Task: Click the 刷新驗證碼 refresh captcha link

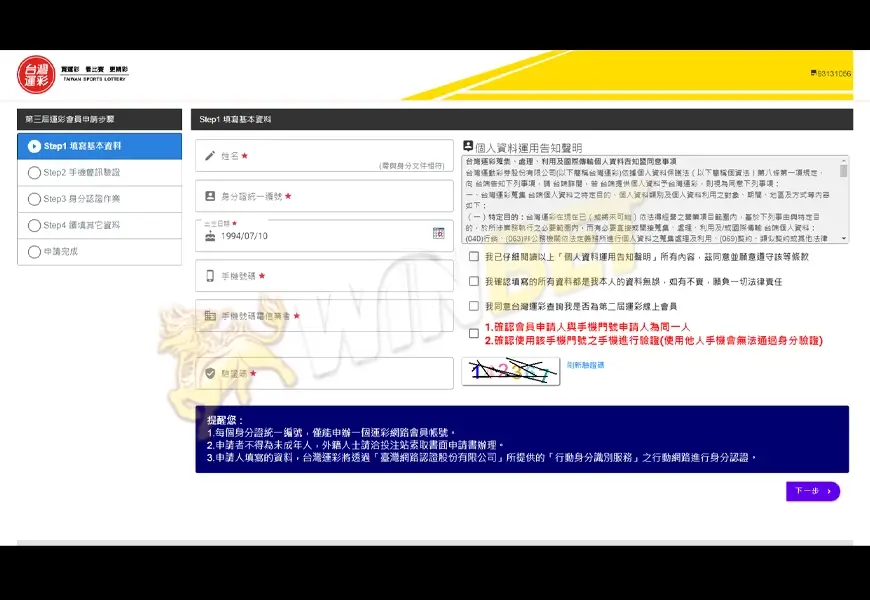Action: pos(585,365)
